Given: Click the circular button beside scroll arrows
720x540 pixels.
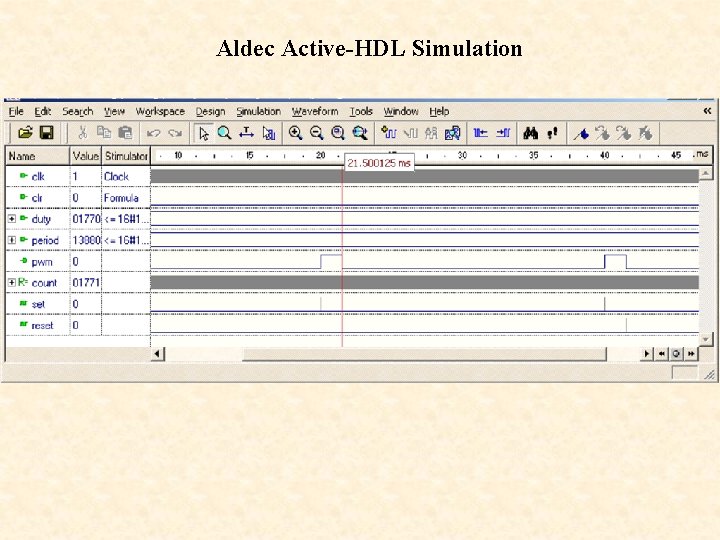Looking at the screenshot, I should click(x=676, y=354).
